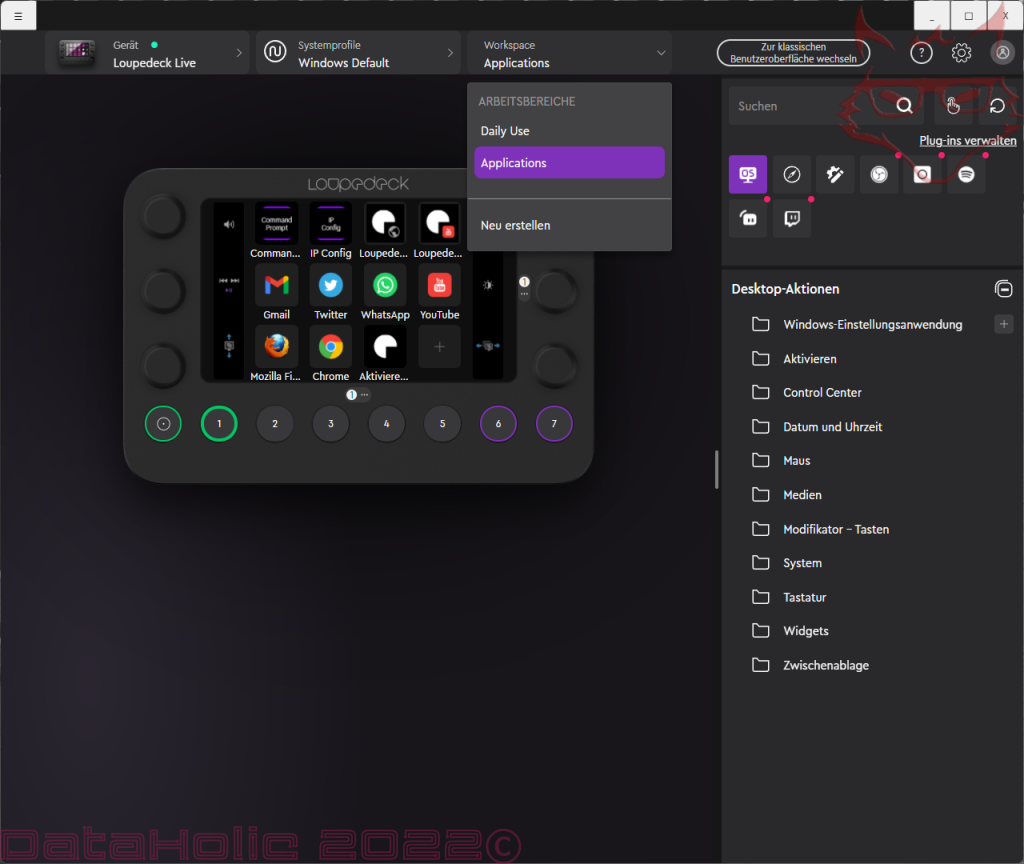Select the purple OS plugin icon

(x=748, y=174)
